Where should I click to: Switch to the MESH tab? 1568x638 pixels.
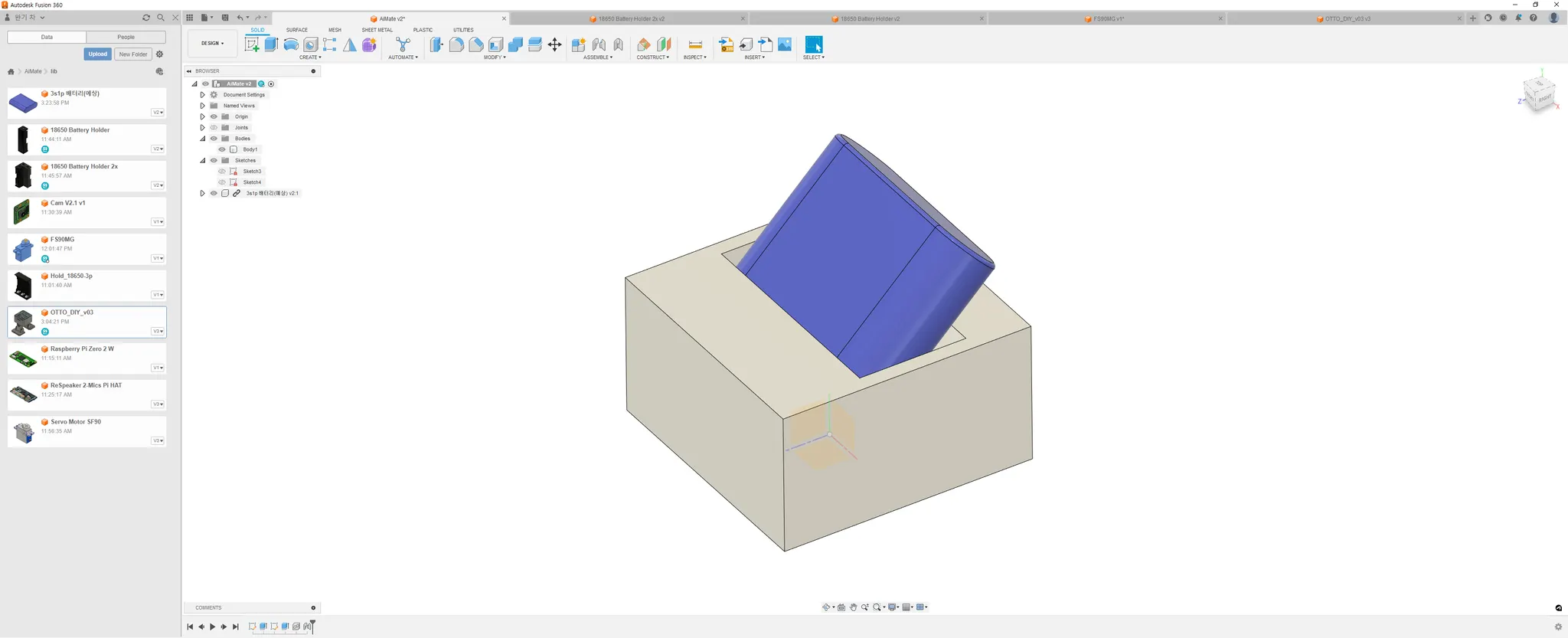335,30
